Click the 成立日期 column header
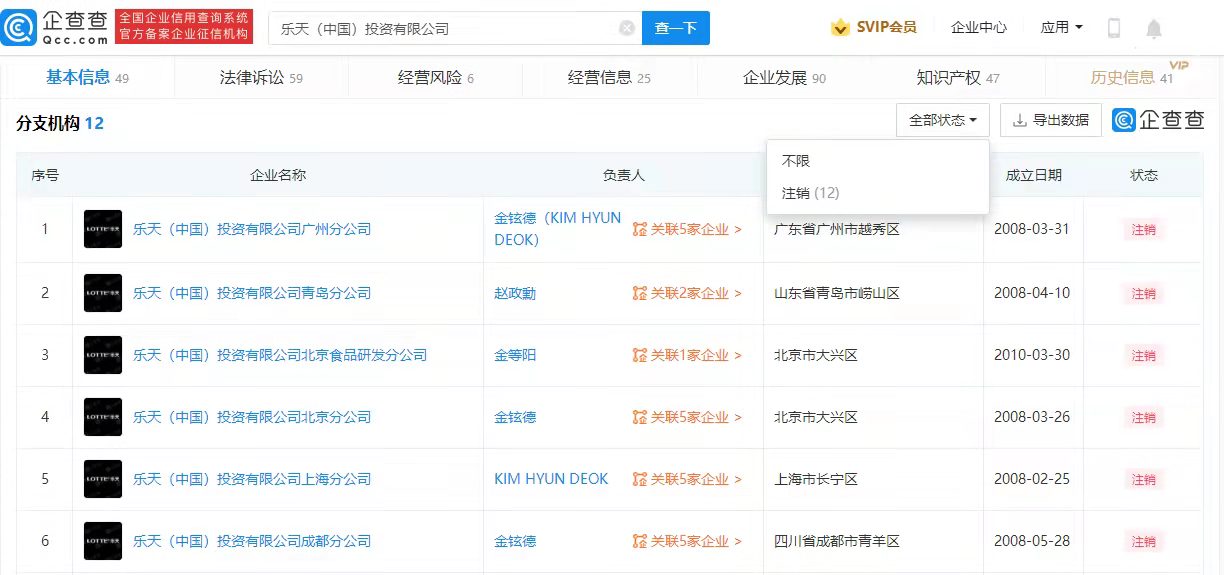Viewport: 1224px width, 575px height. point(1034,175)
